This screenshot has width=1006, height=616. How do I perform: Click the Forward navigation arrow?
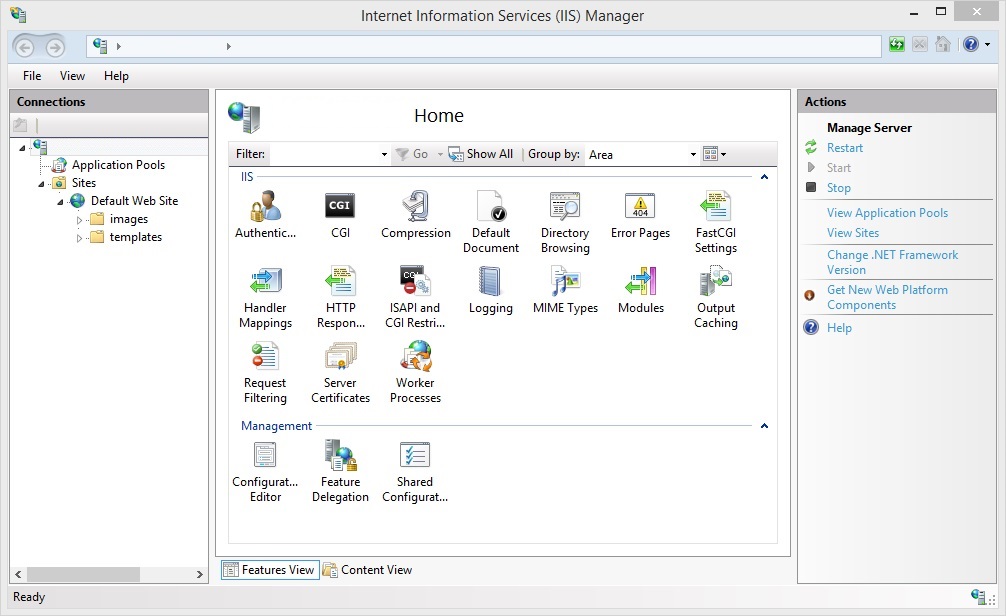coord(55,47)
